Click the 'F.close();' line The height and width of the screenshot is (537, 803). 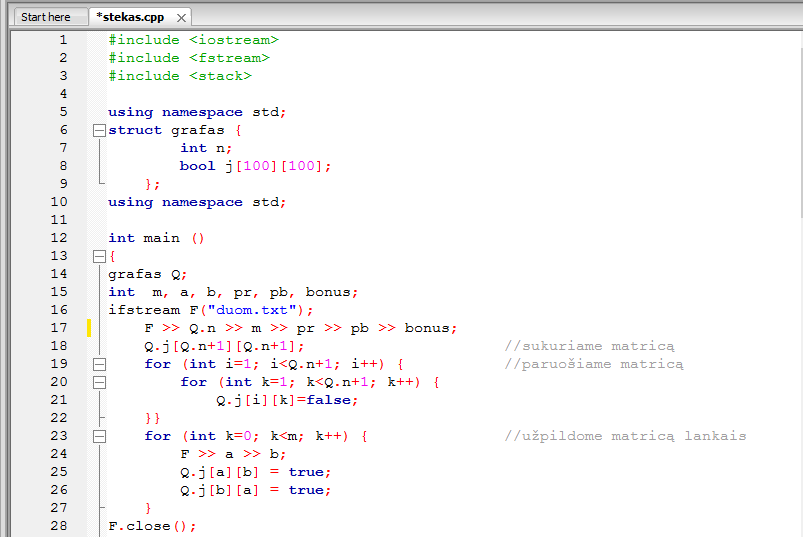pos(152,526)
